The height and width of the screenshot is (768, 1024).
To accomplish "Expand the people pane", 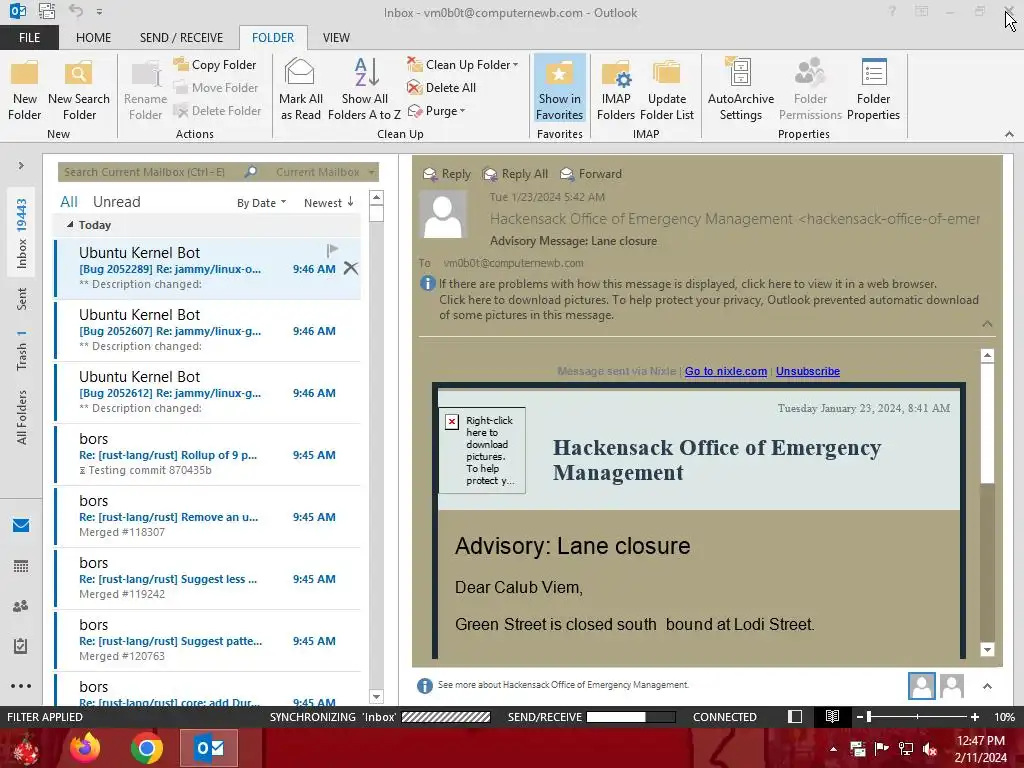I will (987, 686).
